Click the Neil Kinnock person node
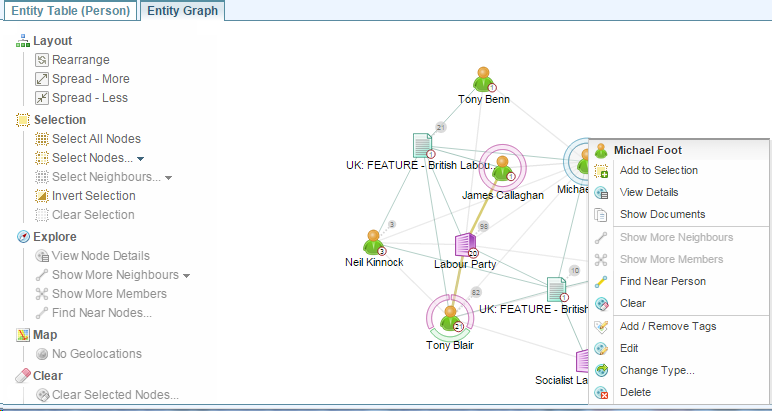772x411 pixels. [374, 241]
